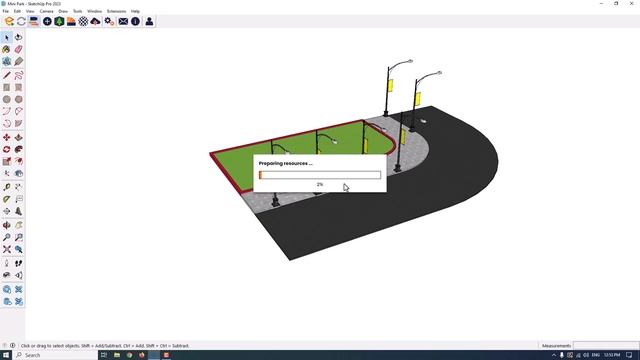The height and width of the screenshot is (360, 640).
Task: Open the File menu
Action: point(6,11)
